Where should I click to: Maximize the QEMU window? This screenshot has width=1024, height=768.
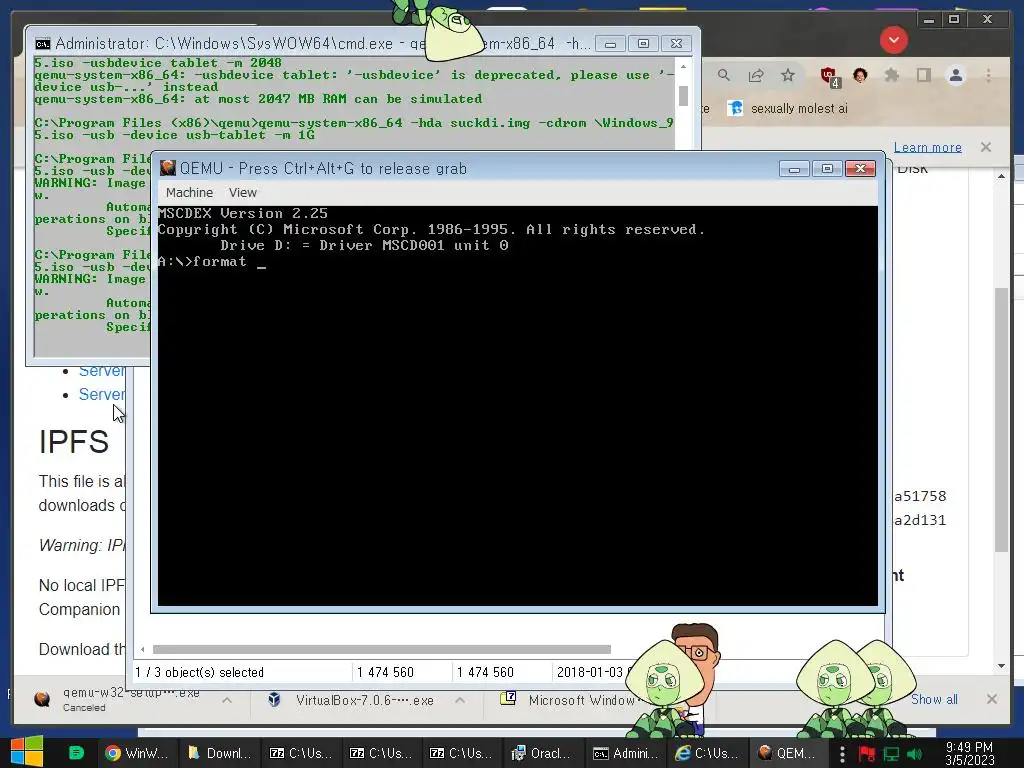click(827, 169)
